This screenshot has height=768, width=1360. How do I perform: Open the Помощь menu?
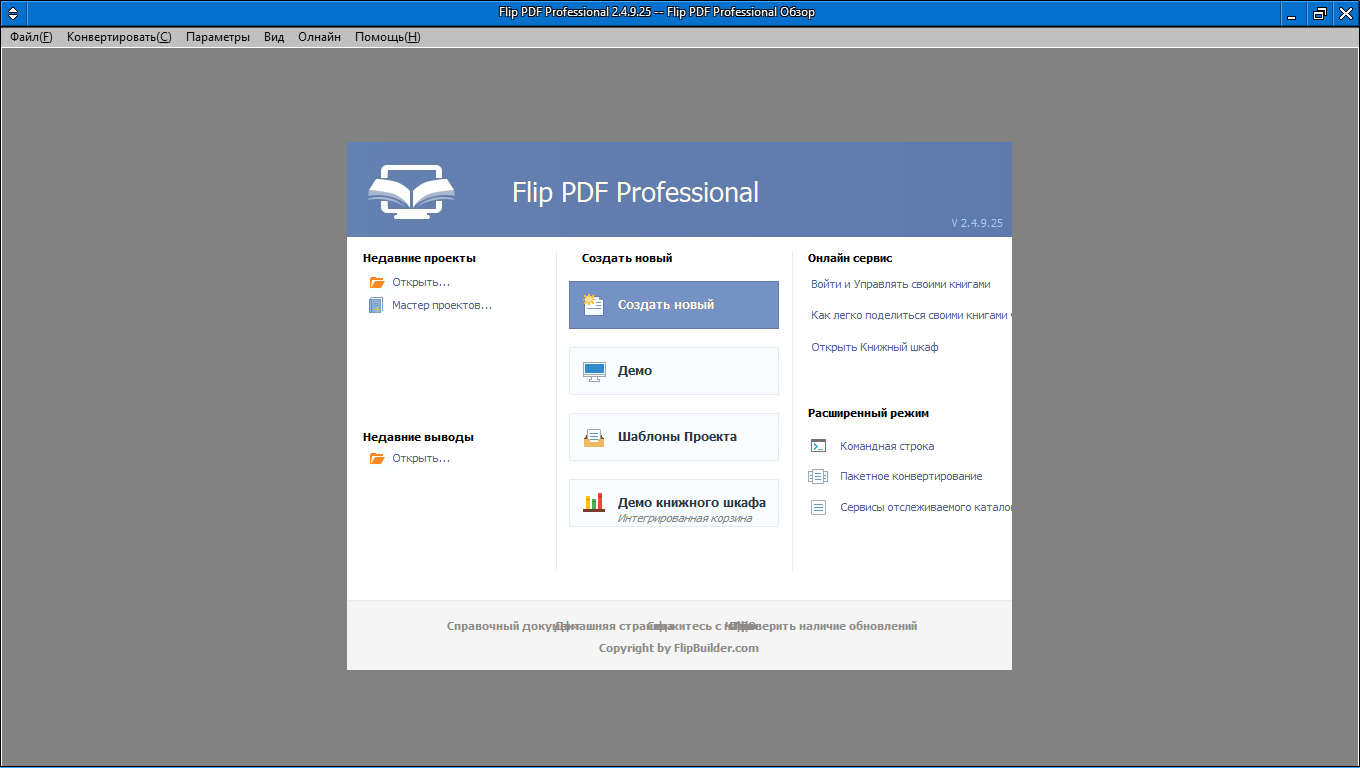(387, 37)
